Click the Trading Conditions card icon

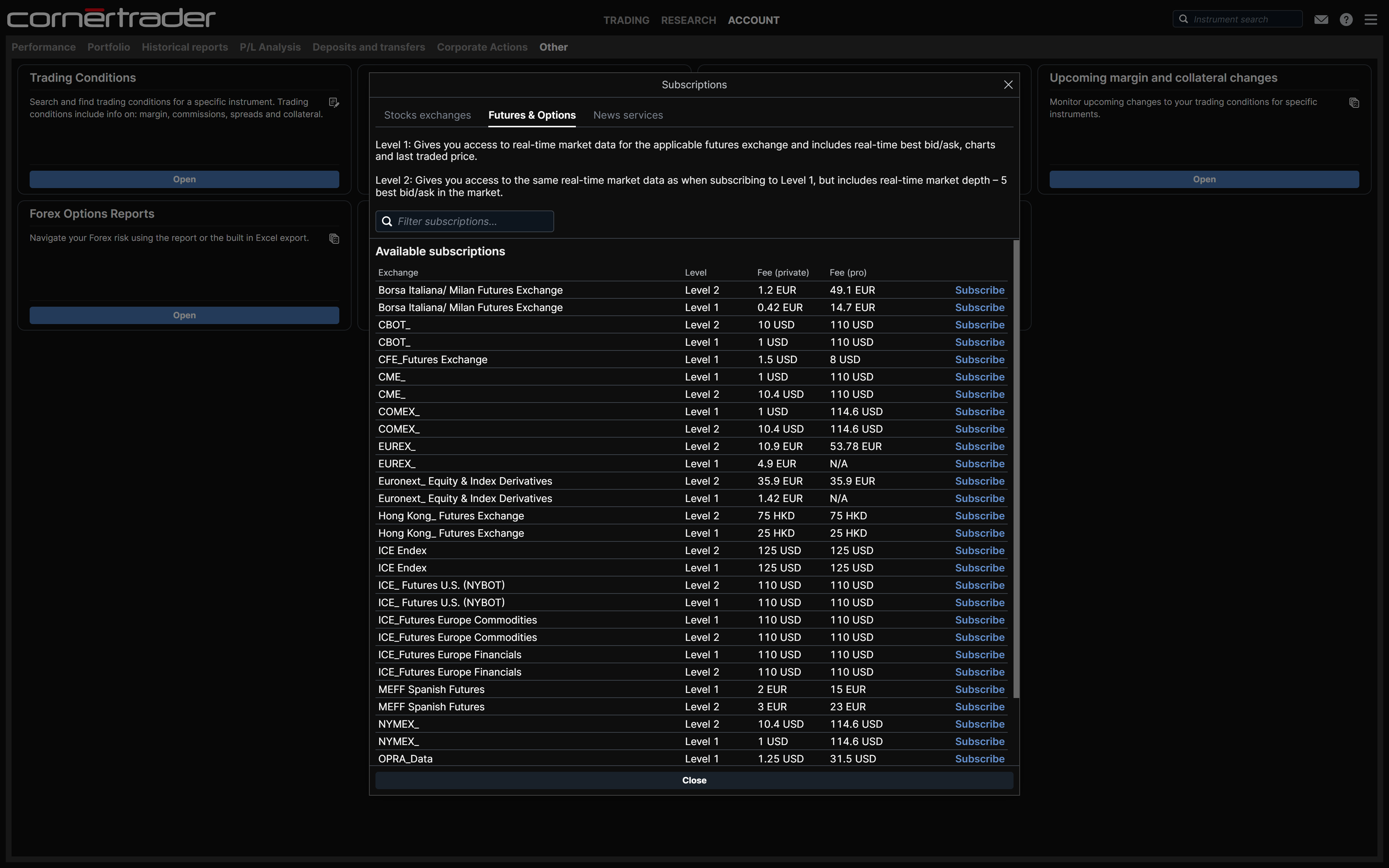click(x=334, y=103)
